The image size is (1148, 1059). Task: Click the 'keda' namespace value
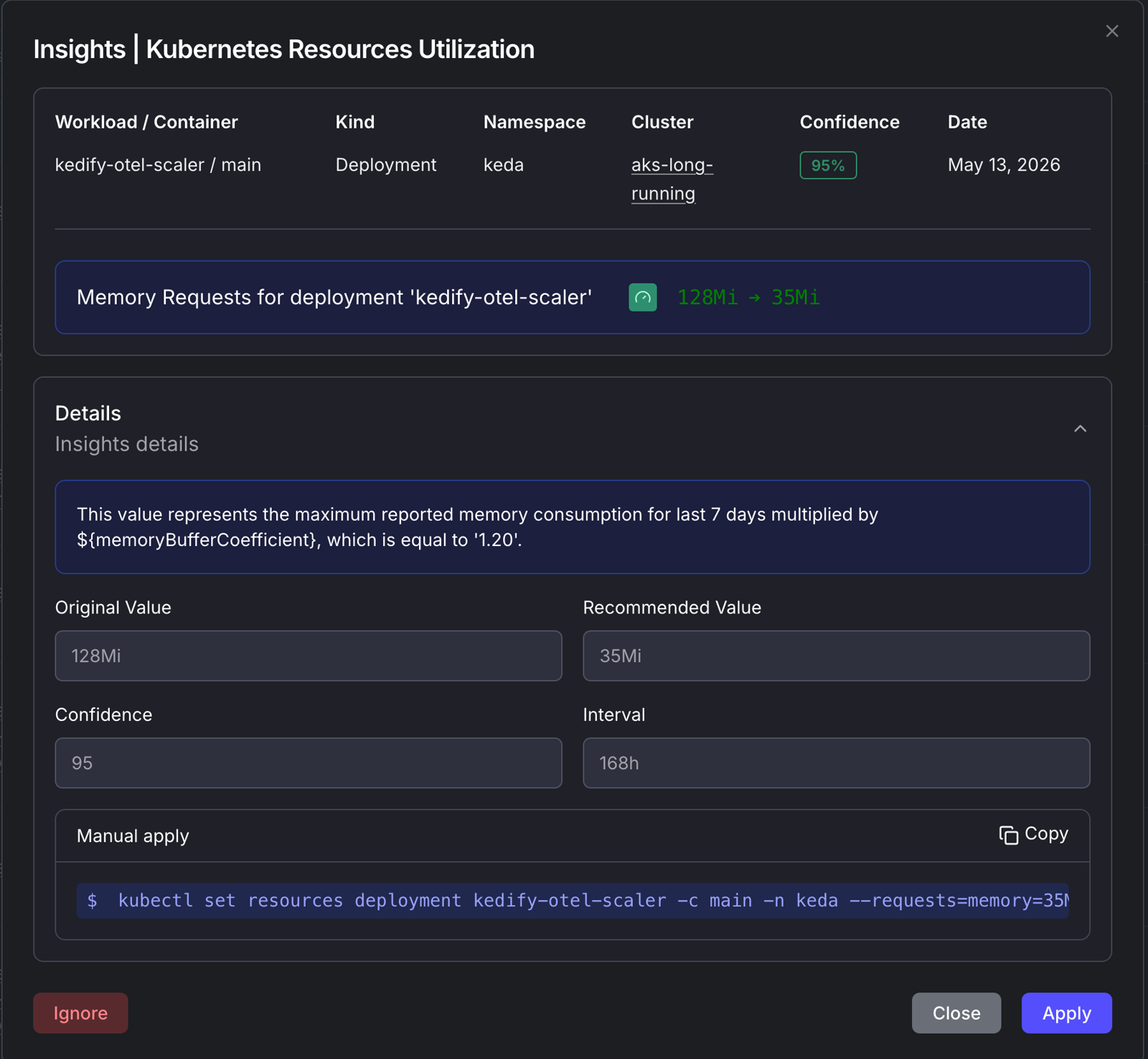pyautogui.click(x=504, y=165)
